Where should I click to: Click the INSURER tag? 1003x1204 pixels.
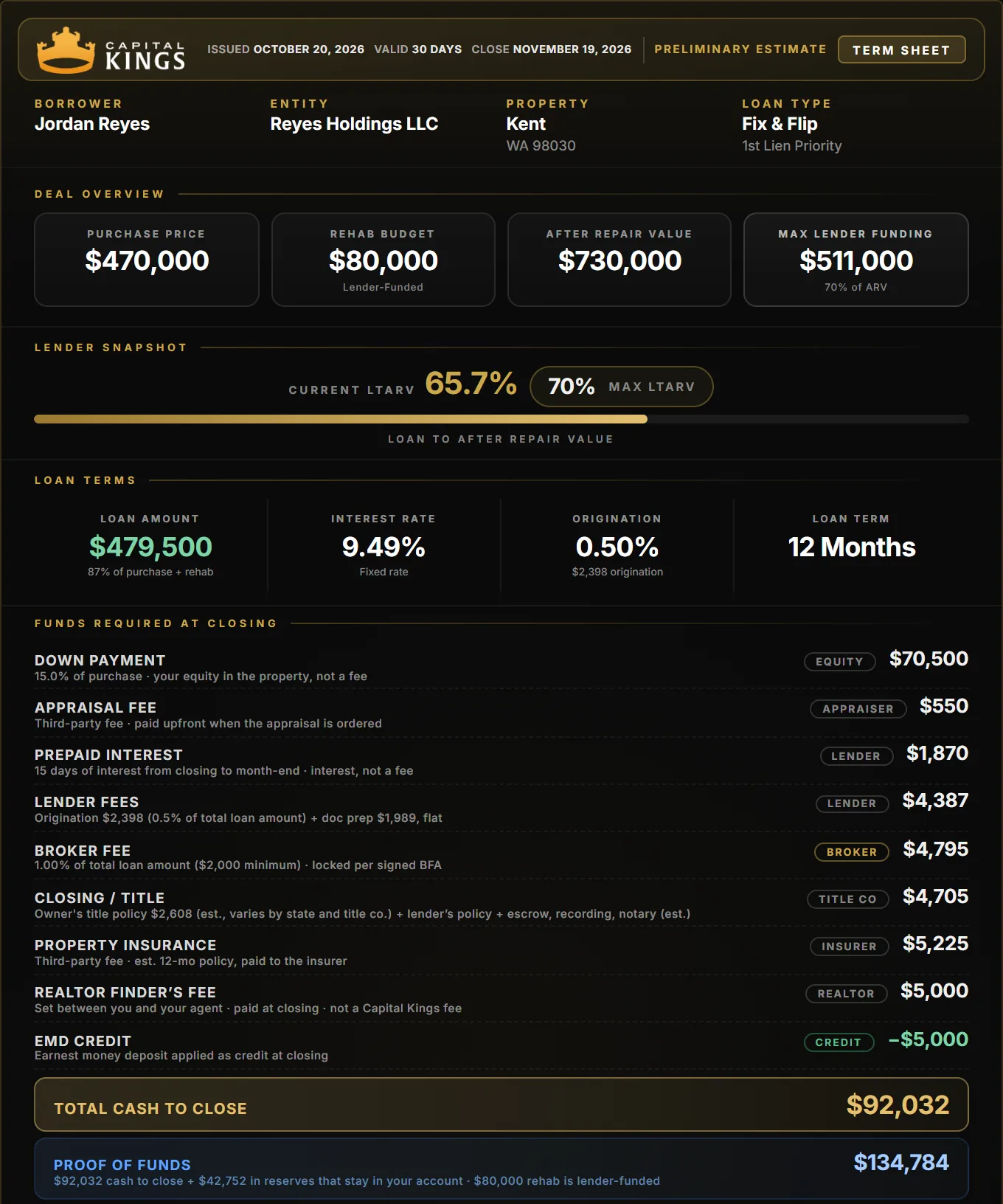[x=850, y=947]
